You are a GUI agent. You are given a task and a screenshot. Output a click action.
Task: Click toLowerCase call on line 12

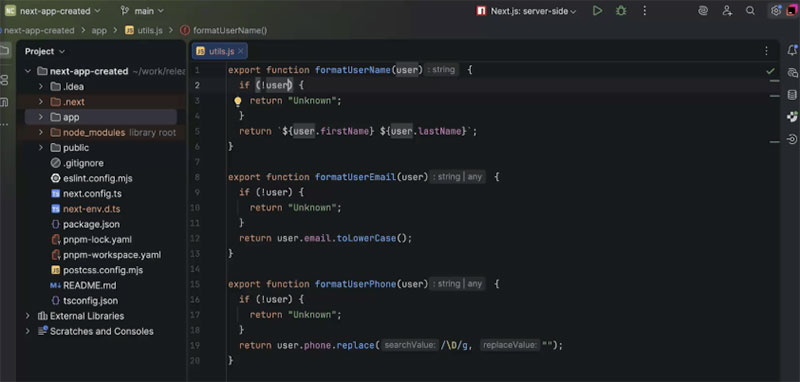pyautogui.click(x=366, y=238)
